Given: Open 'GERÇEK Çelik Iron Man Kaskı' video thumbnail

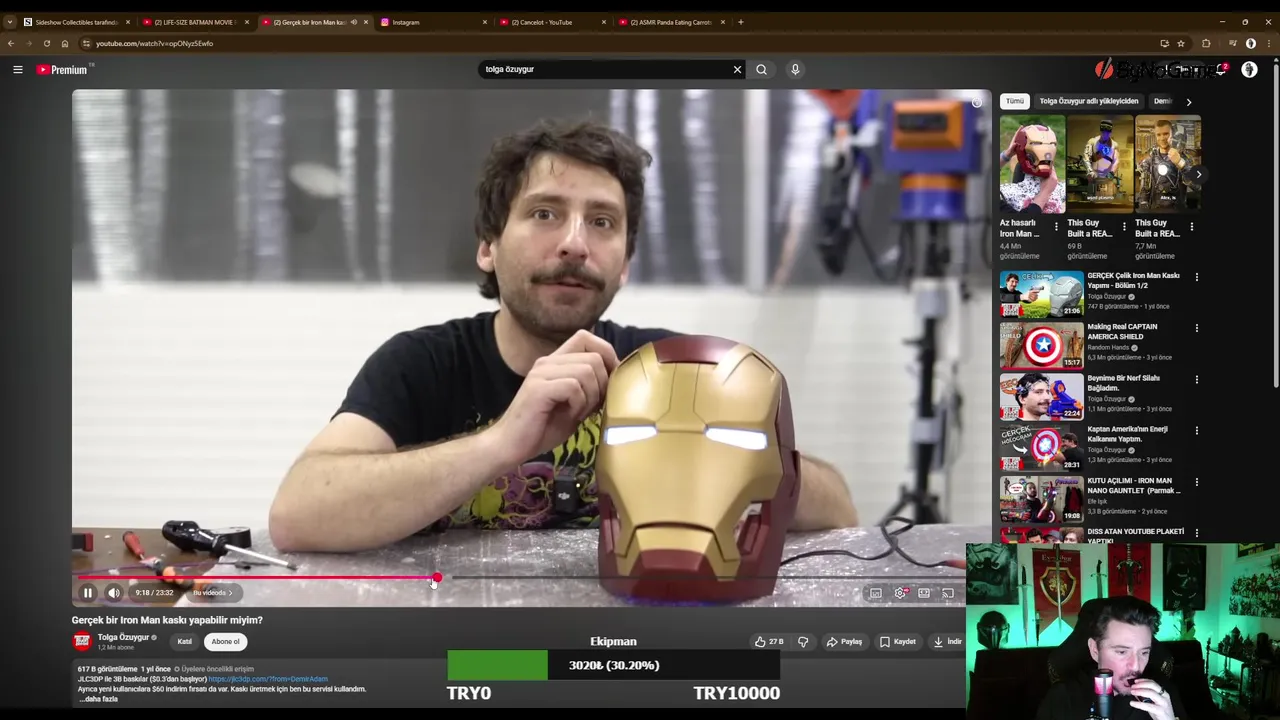Looking at the screenshot, I should 1041,294.
